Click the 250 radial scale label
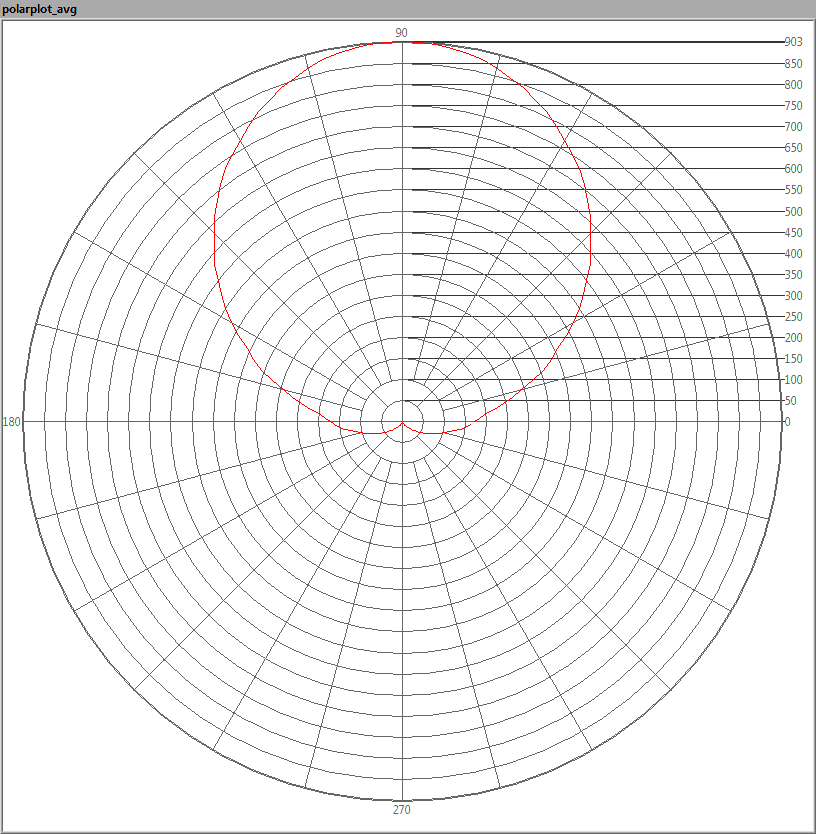Screen dimensions: 816x834 793,317
